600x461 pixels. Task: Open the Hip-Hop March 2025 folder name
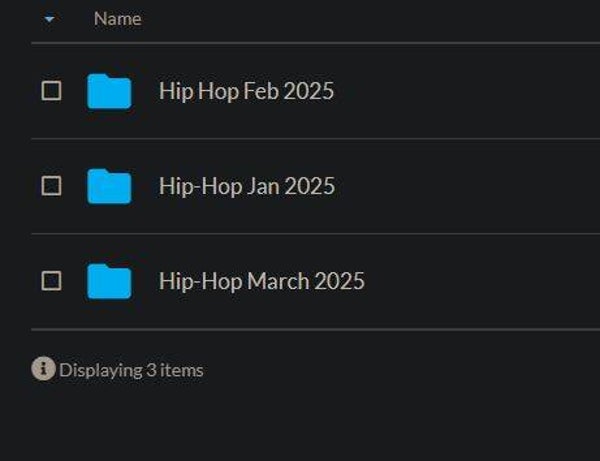tap(261, 281)
